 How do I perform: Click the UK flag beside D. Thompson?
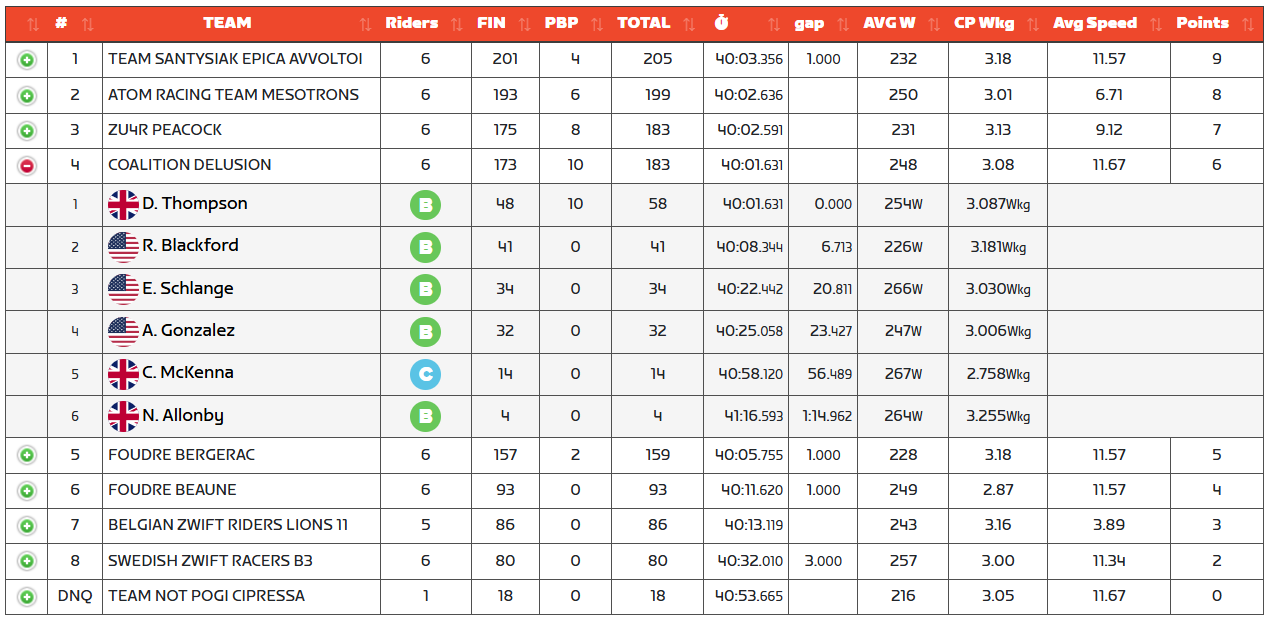click(x=123, y=205)
